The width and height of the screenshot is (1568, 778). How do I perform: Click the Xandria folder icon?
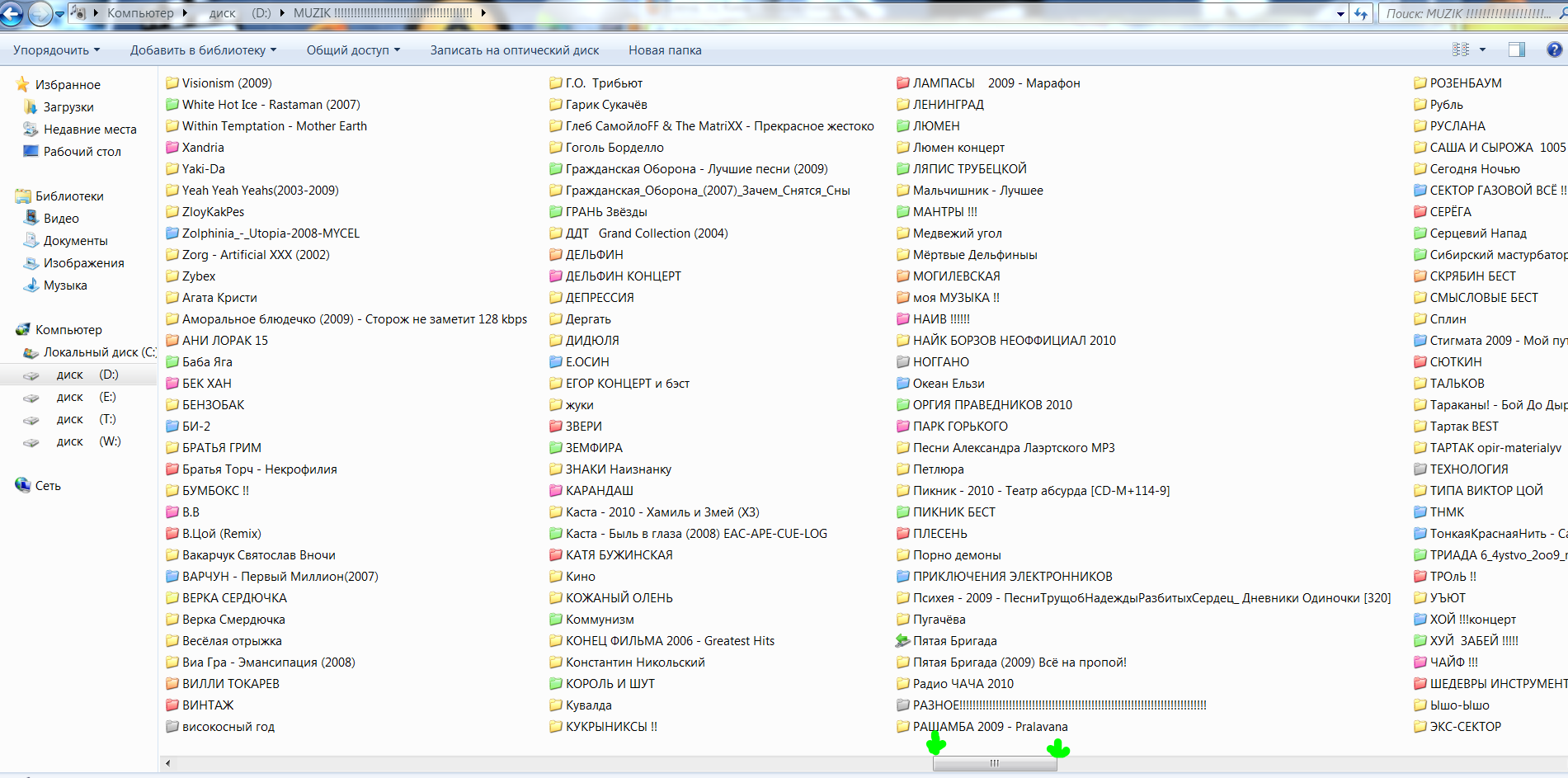[172, 147]
